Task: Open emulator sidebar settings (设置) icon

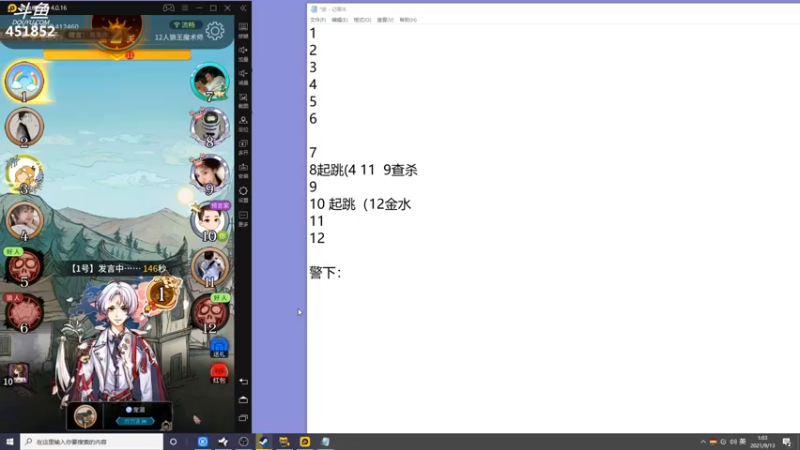Action: click(x=243, y=194)
